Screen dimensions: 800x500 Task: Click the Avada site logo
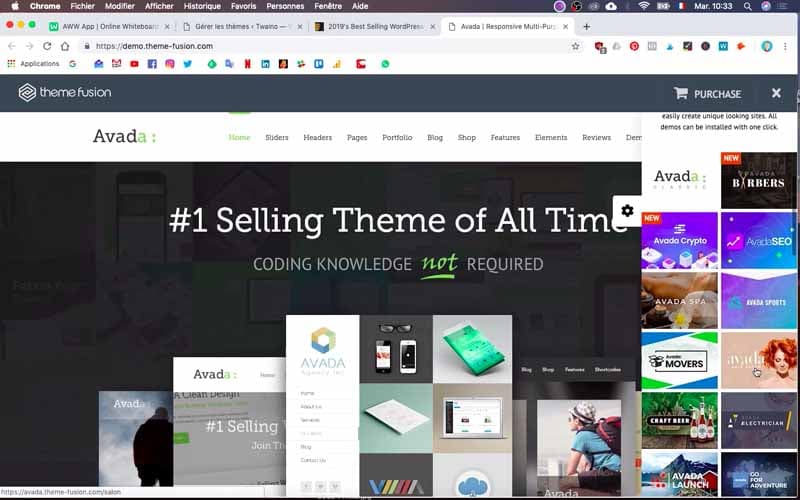click(124, 136)
